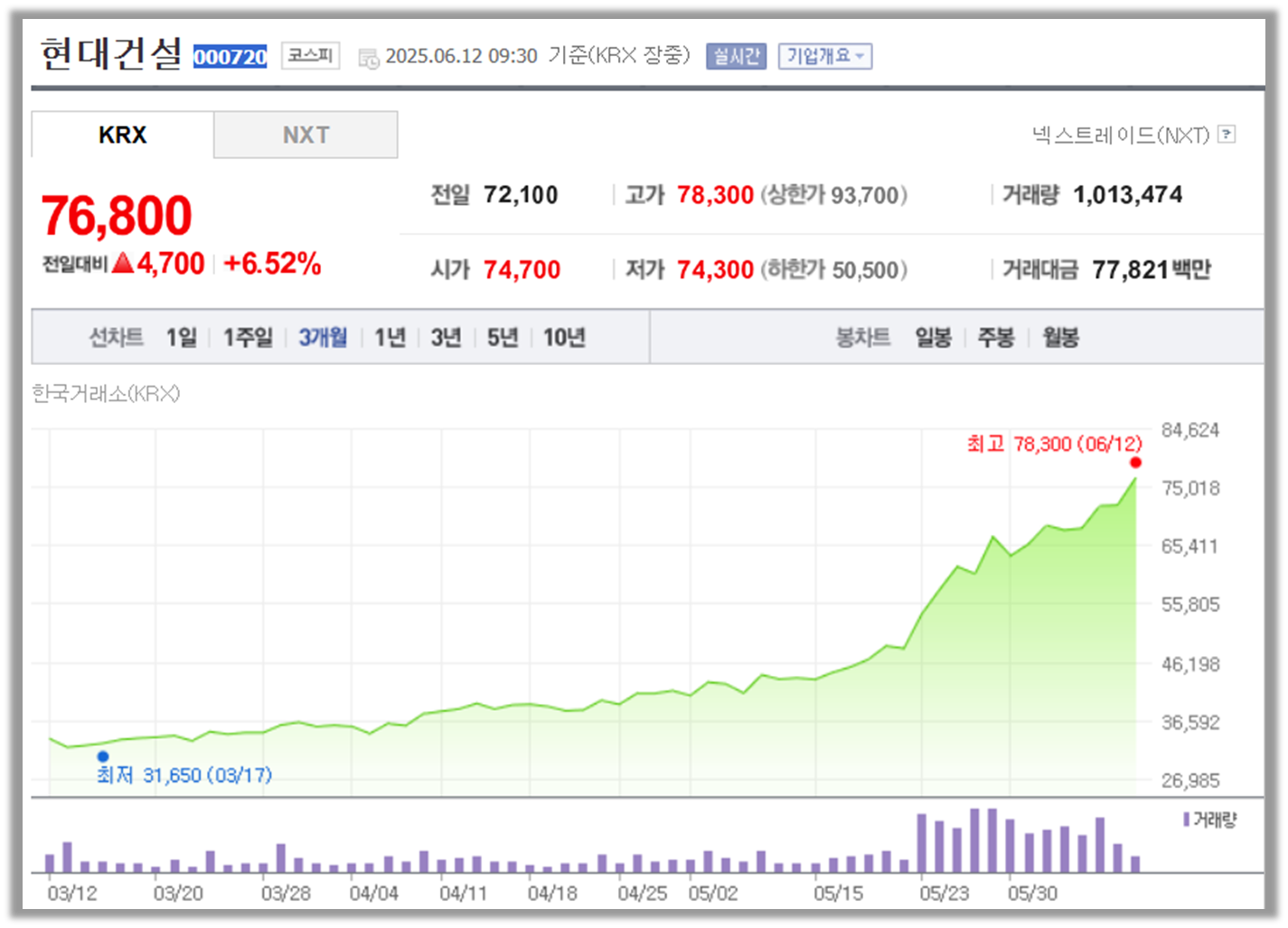Click the +6.52% change rate
Screen dimensions: 1288x928
[272, 263]
